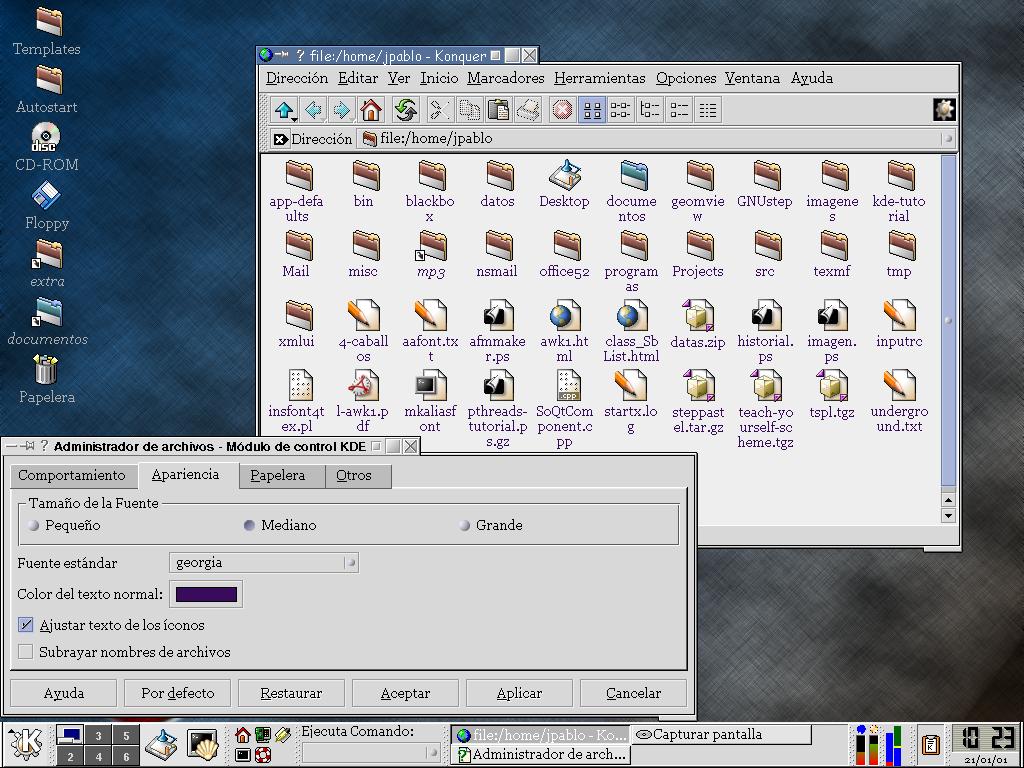Go back with Konqueror's left arrow

(x=314, y=110)
